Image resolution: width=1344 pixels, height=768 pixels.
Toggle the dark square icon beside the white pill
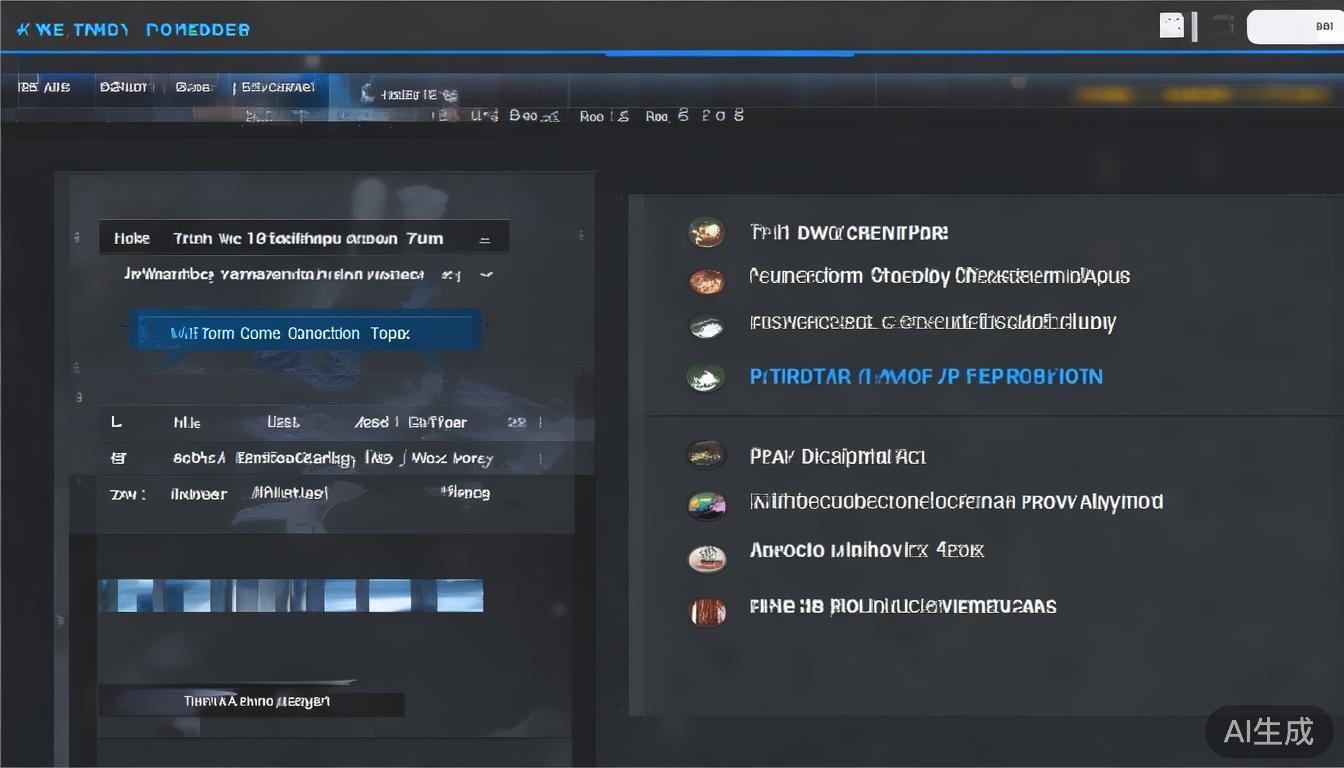[x=1221, y=26]
